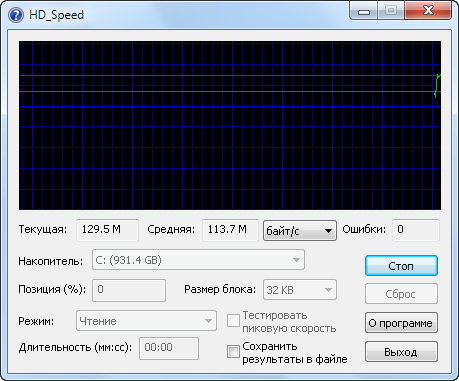Click the Позиция (%) label
The width and height of the screenshot is (459, 381).
52,289
